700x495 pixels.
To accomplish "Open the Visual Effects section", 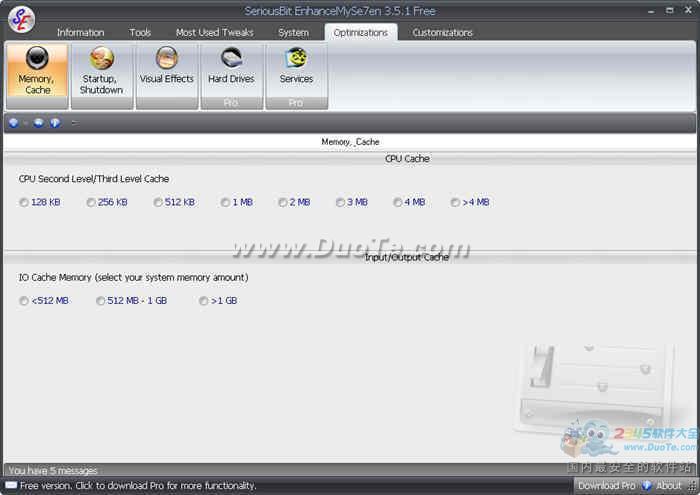I will (x=167, y=76).
